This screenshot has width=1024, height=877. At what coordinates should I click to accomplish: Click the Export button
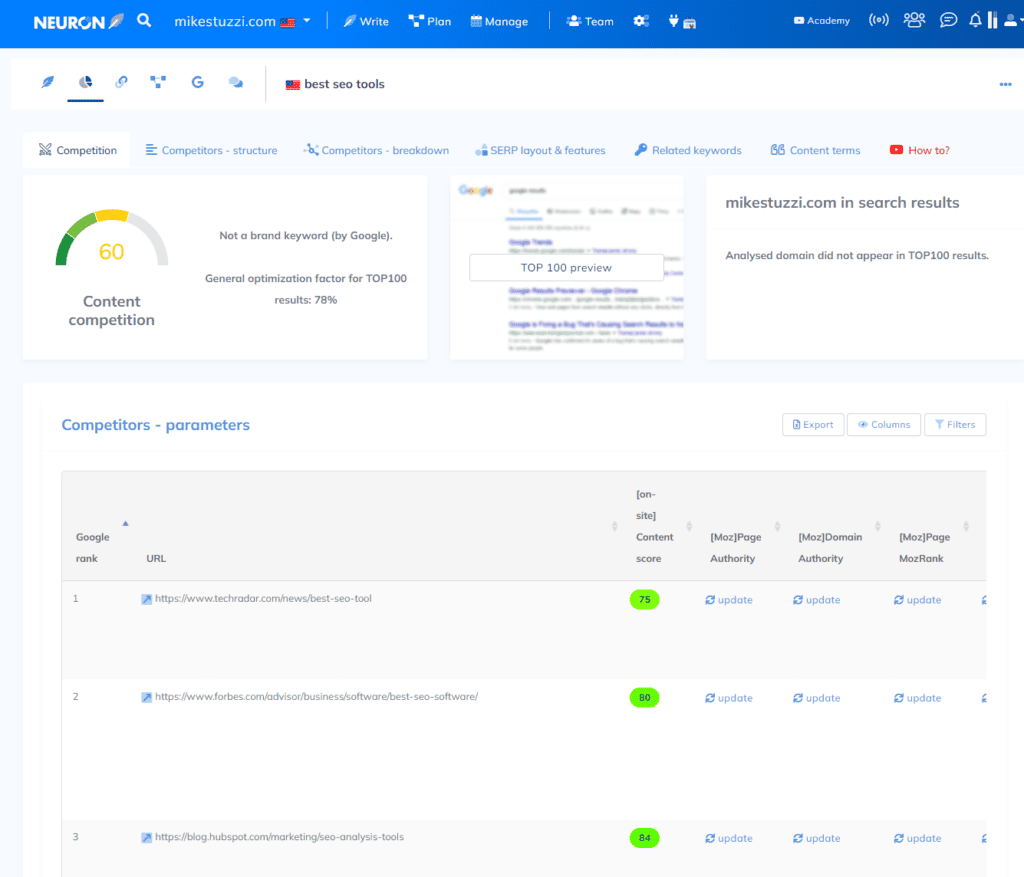pyautogui.click(x=813, y=424)
